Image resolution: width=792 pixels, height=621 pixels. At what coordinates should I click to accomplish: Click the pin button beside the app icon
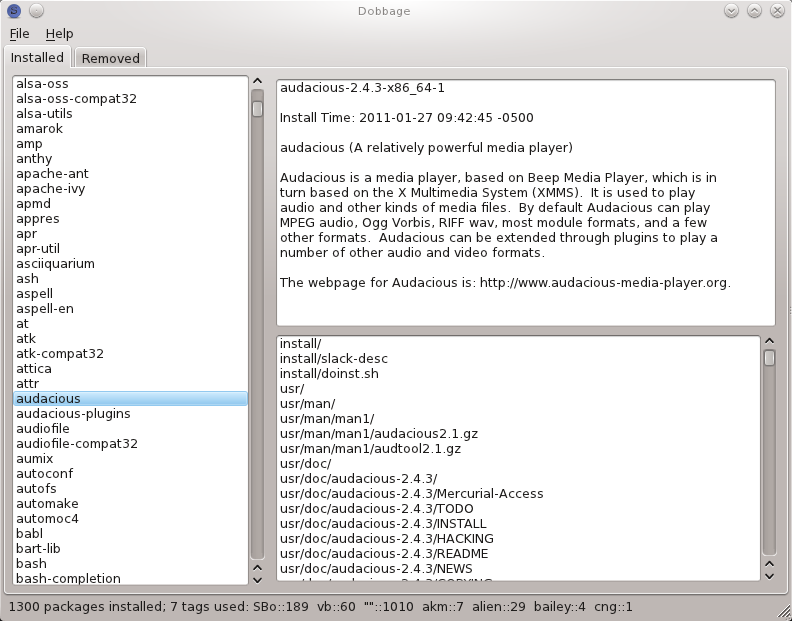click(x=36, y=10)
